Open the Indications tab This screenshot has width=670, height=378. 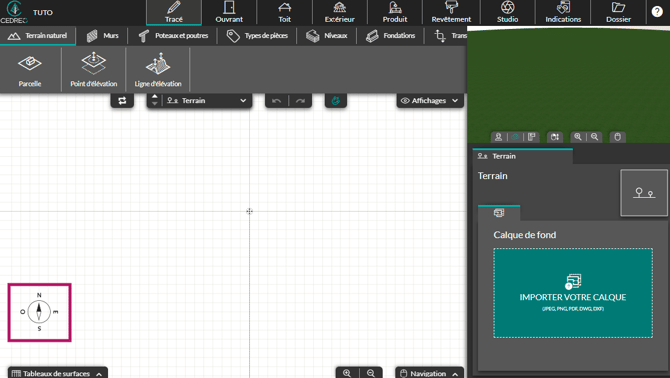pyautogui.click(x=563, y=12)
